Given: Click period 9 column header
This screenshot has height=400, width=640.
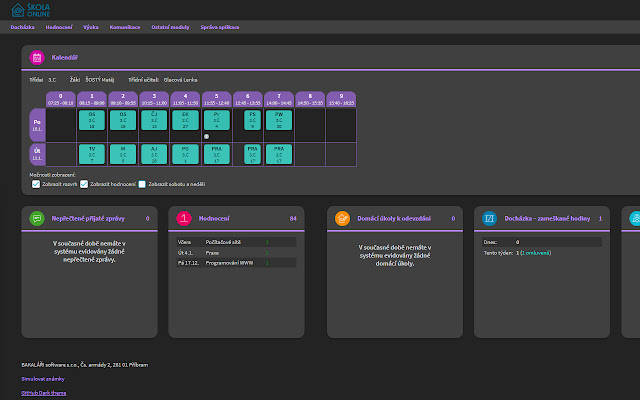Looking at the screenshot, I should (341, 99).
